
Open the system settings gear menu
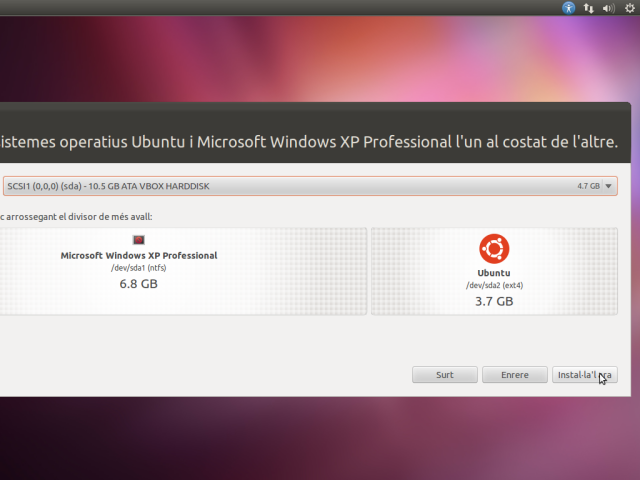[x=630, y=8]
